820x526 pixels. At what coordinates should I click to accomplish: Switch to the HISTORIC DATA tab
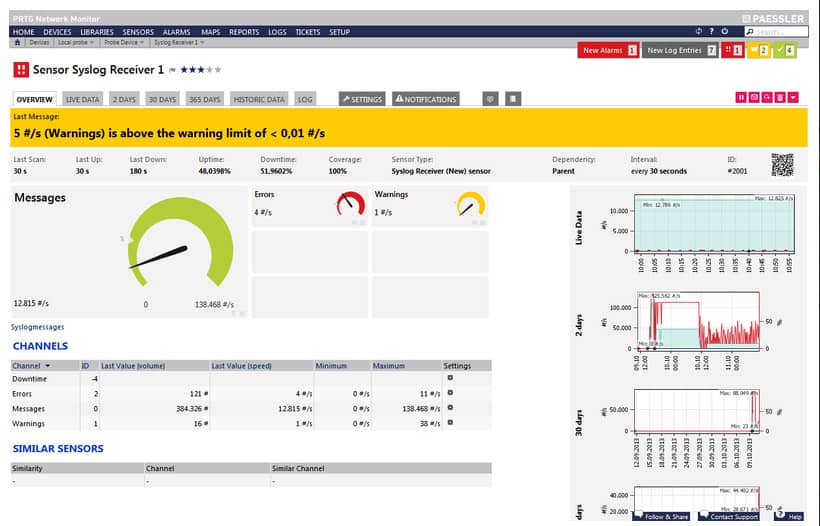tap(259, 99)
